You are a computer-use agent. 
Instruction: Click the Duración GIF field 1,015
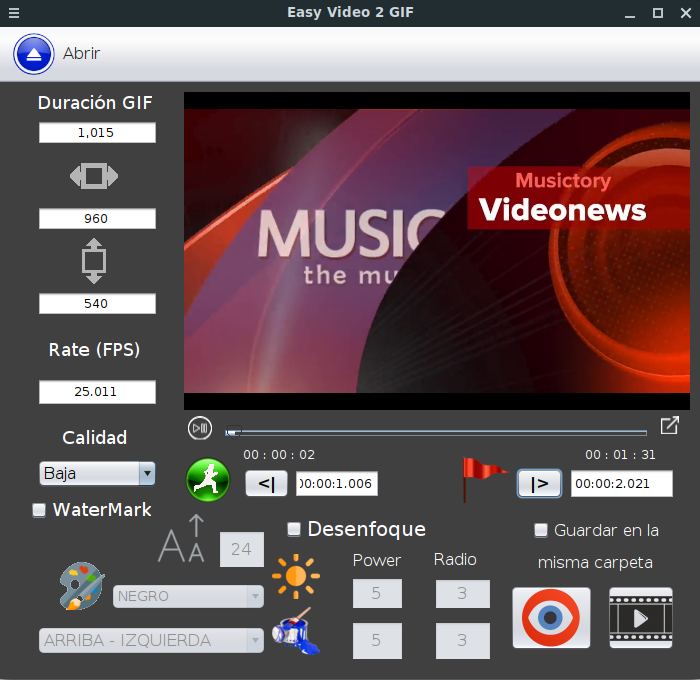(97, 133)
